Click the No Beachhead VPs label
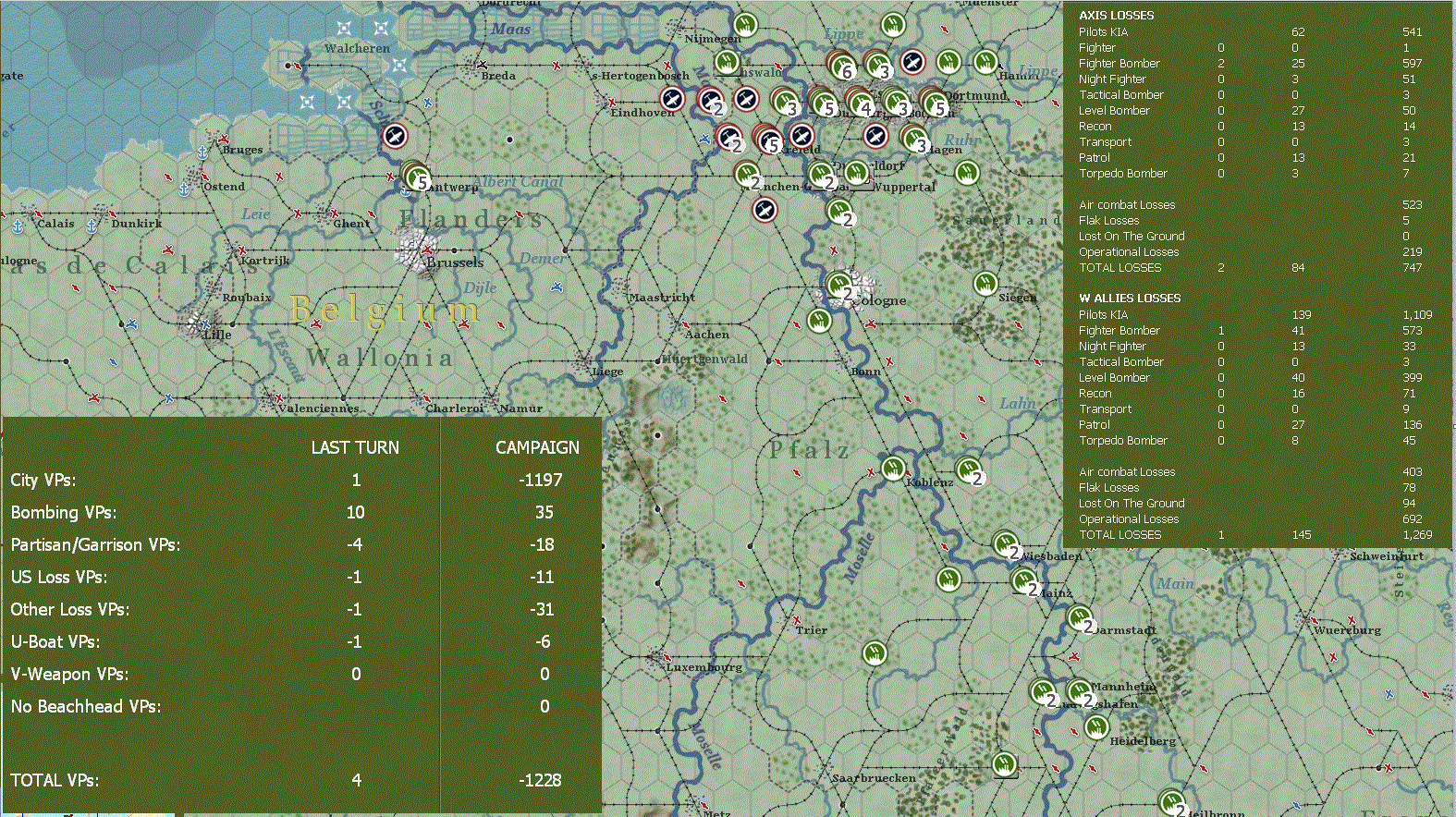This screenshot has height=817, width=1456. point(86,706)
